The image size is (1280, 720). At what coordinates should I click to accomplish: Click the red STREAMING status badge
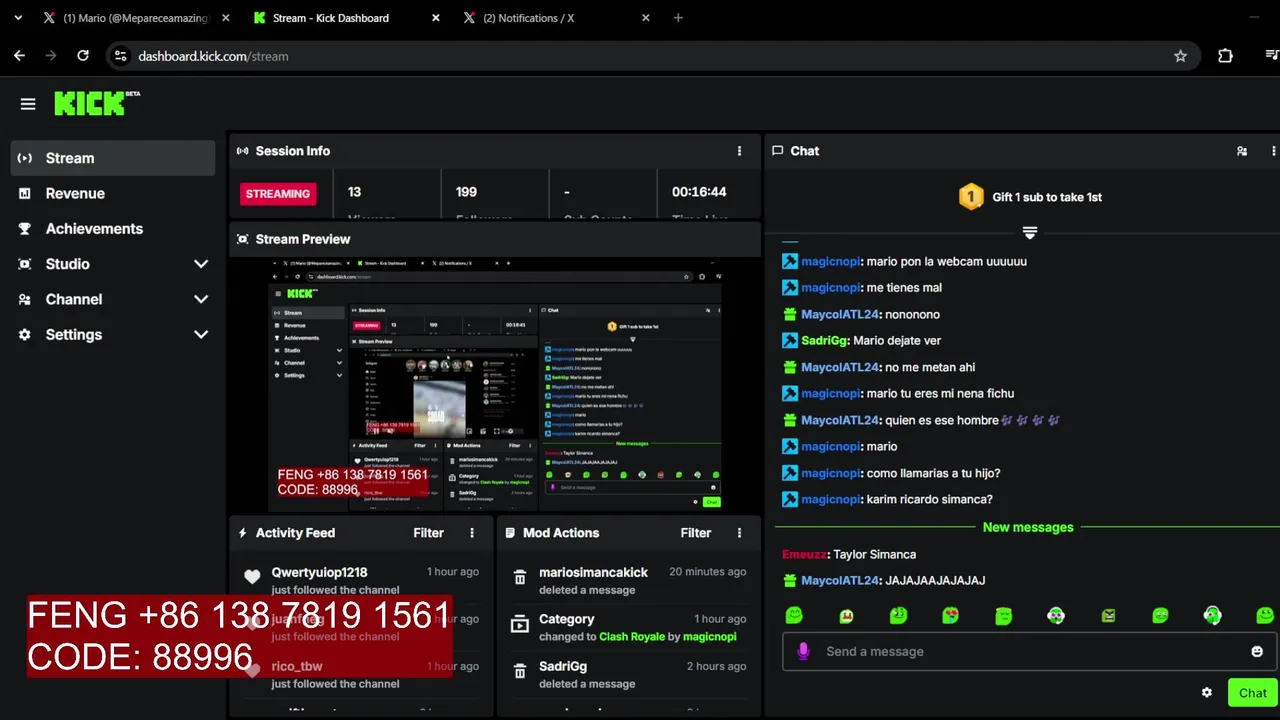pyautogui.click(x=278, y=194)
